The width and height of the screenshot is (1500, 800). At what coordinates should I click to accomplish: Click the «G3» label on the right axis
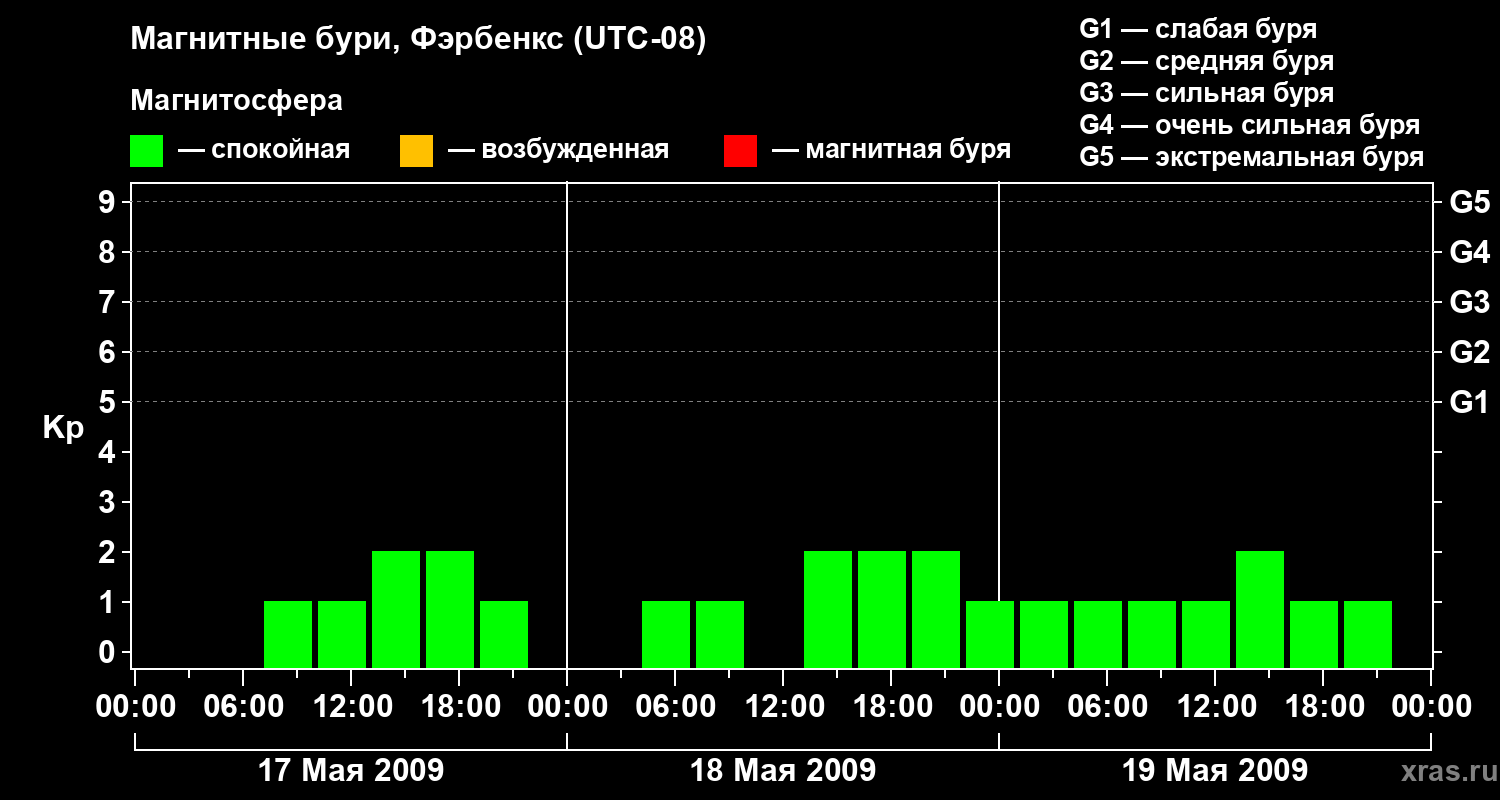coord(1470,302)
